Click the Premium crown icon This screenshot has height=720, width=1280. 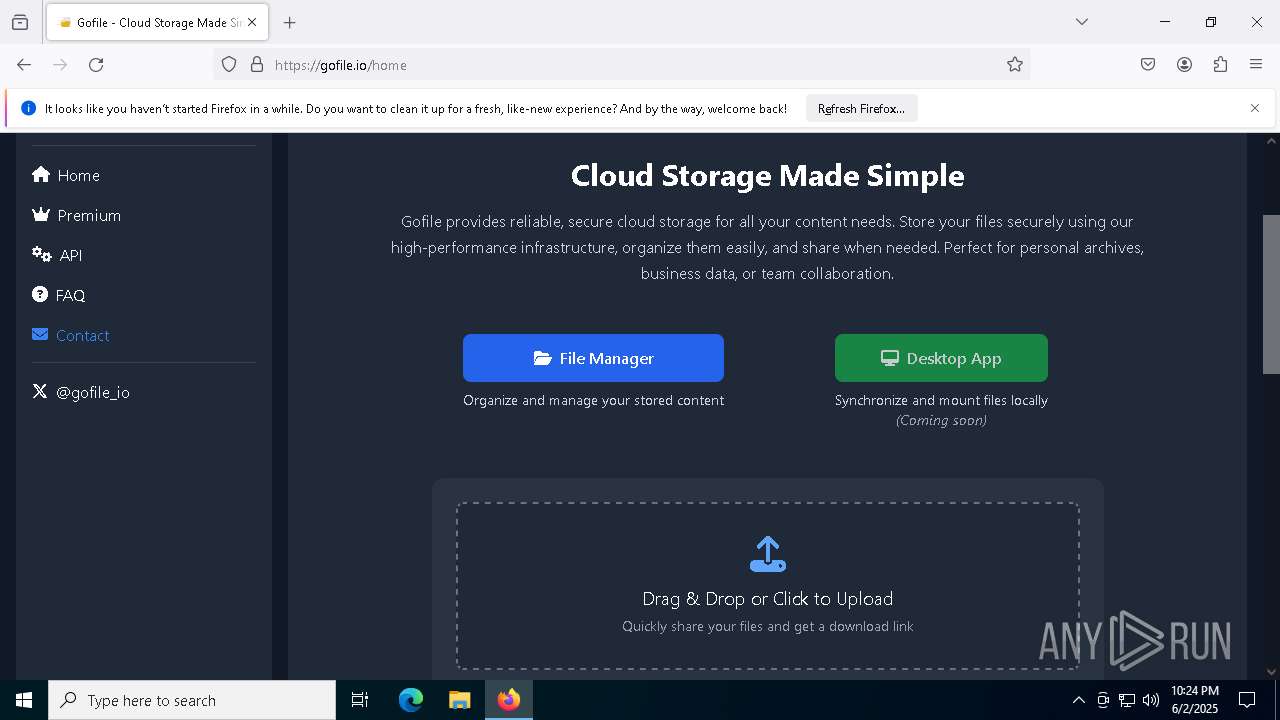click(x=41, y=214)
